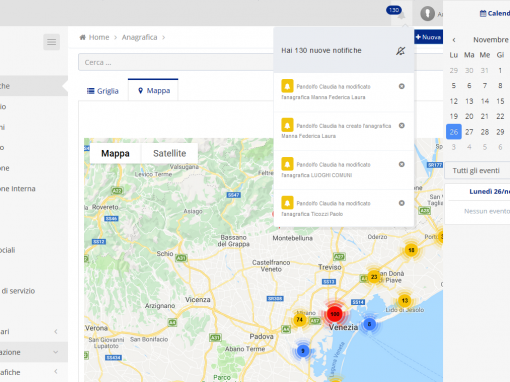Click the 'Hai 130 nuove notifiche' header
Screen dimensions: 510x382
point(321,51)
